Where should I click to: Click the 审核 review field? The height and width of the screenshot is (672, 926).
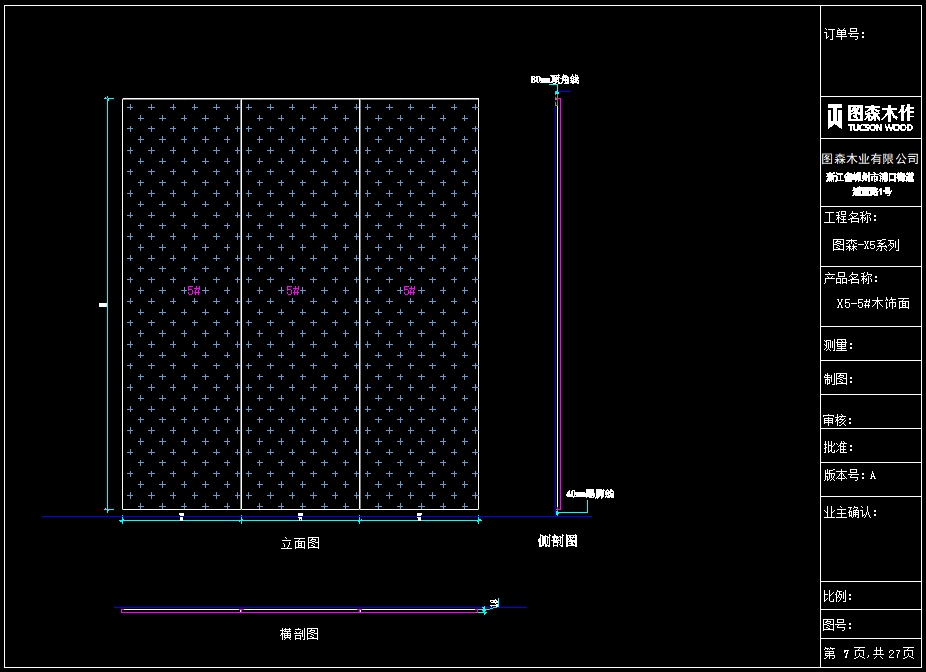(x=838, y=421)
